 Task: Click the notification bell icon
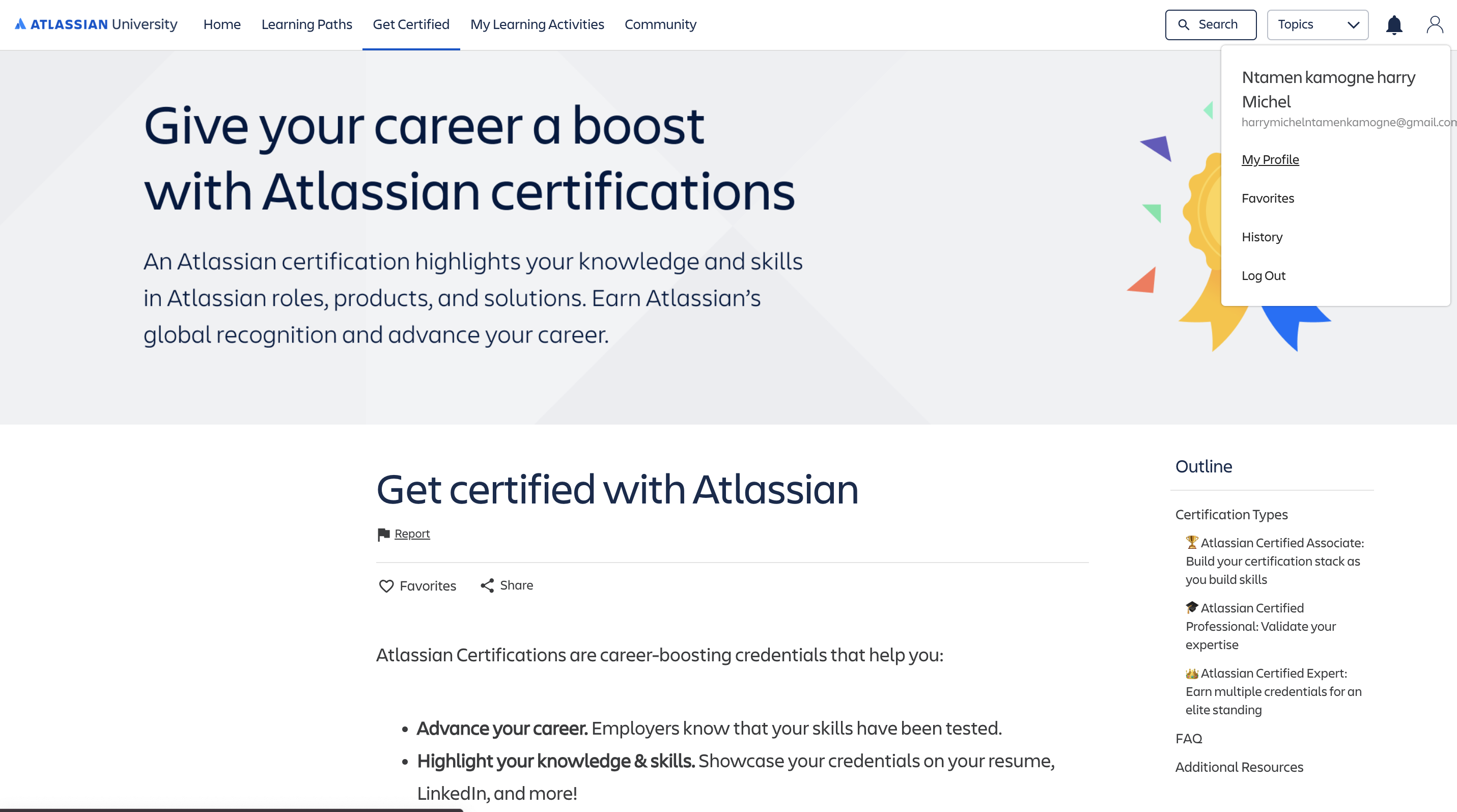coord(1394,24)
